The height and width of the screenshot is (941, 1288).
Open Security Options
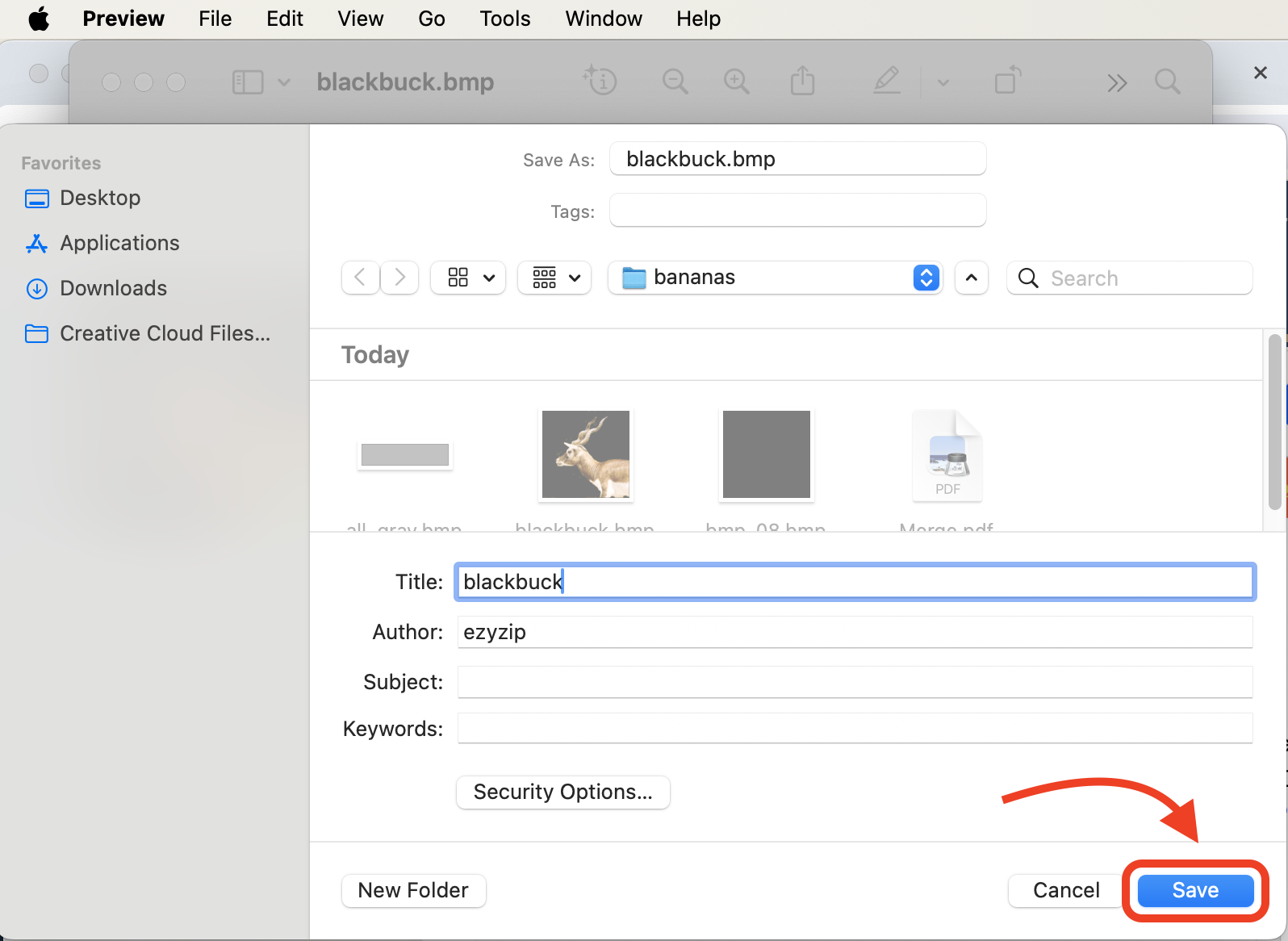point(562,793)
